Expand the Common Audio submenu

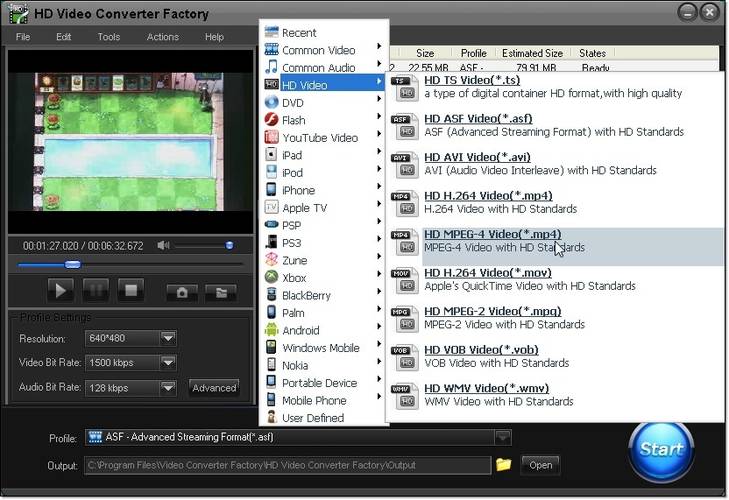324,67
